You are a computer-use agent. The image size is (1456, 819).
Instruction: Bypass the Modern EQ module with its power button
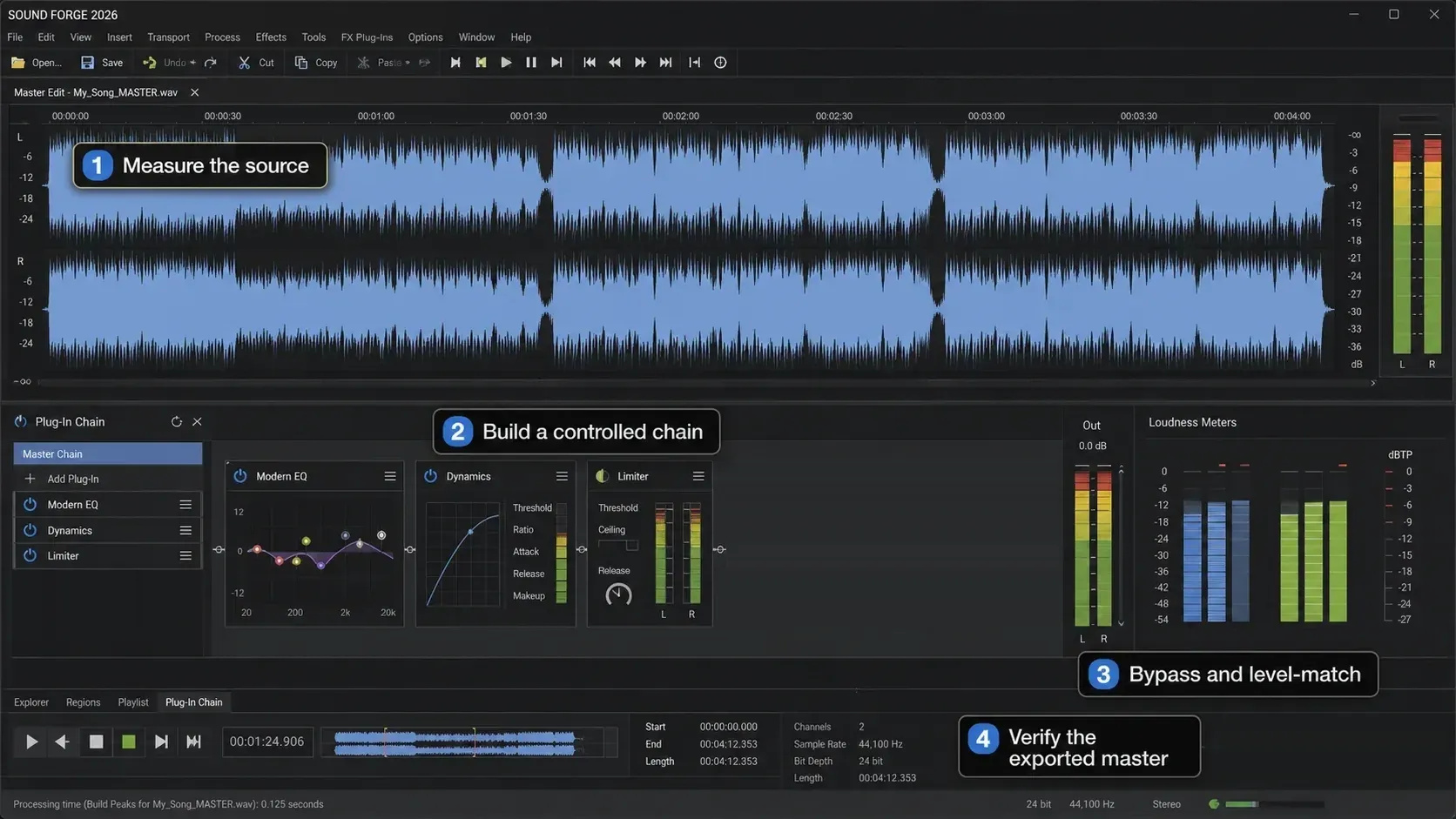[x=240, y=476]
